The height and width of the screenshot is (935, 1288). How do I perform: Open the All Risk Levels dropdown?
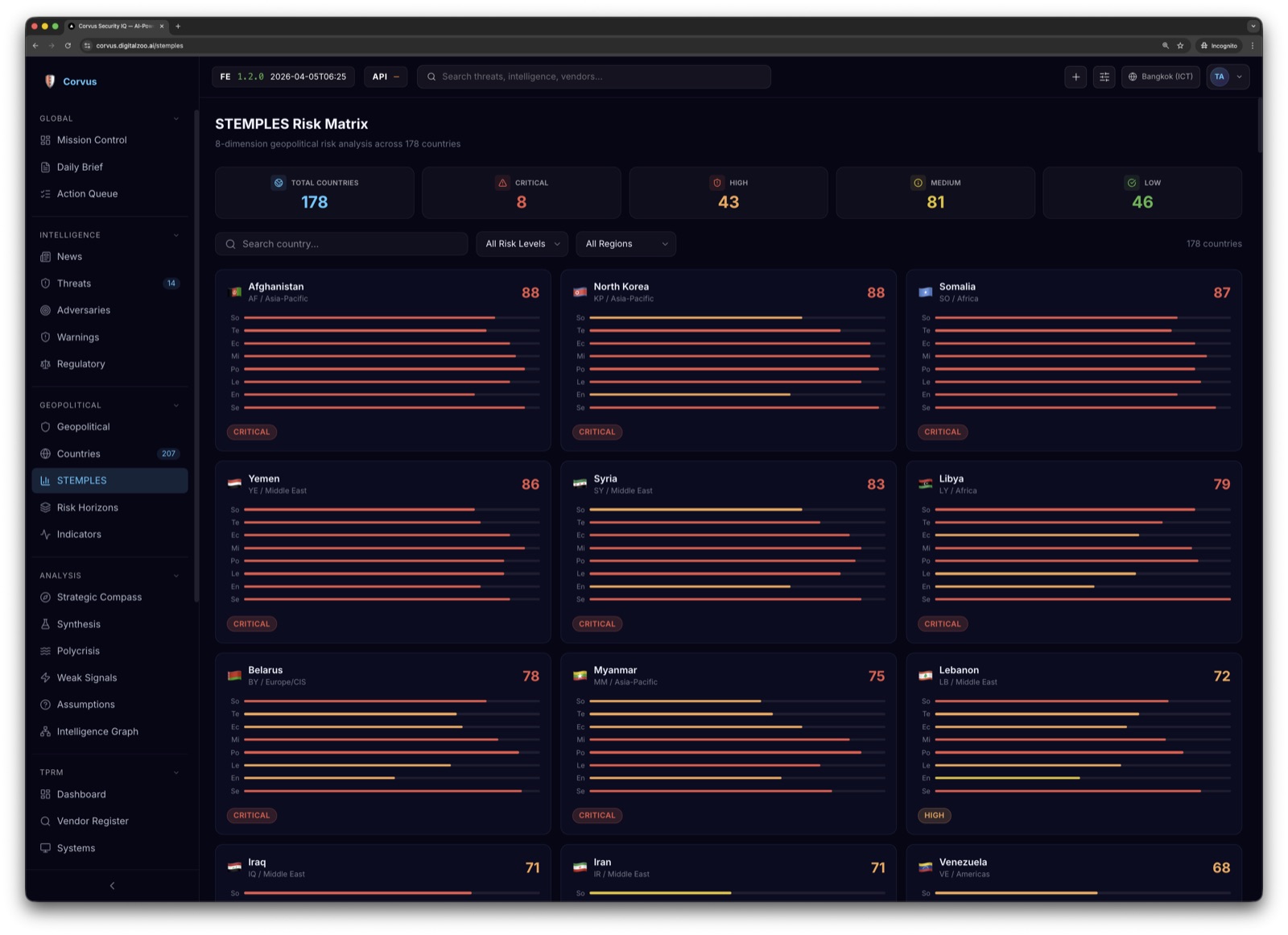click(522, 244)
